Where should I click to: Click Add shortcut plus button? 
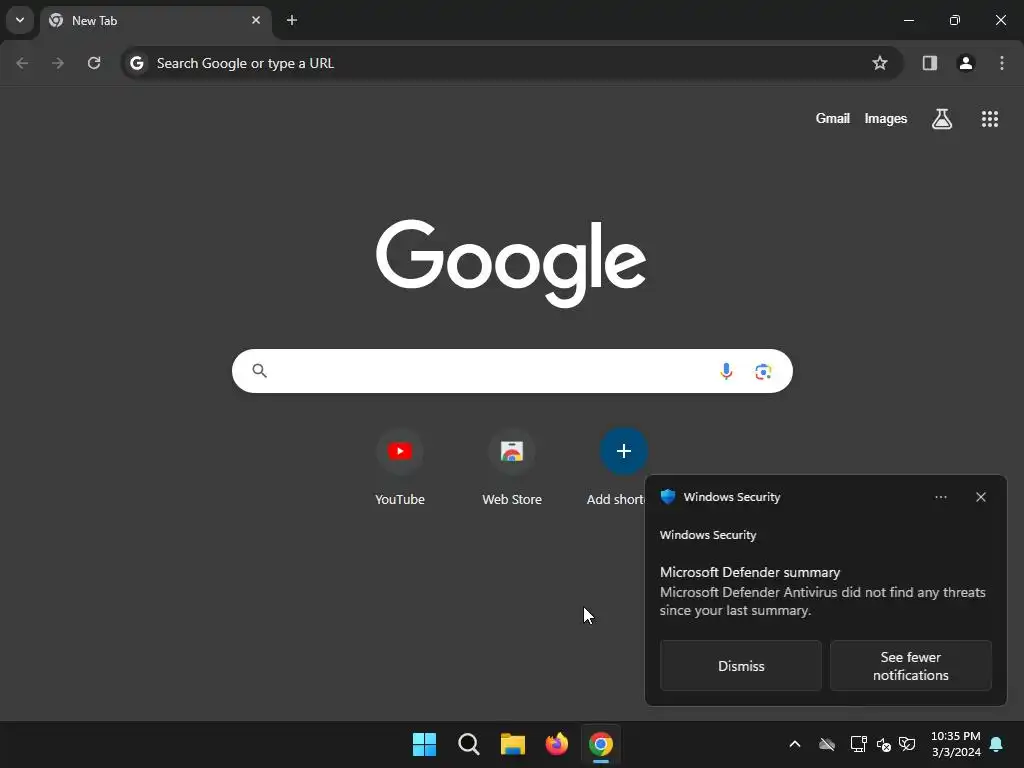tap(624, 451)
